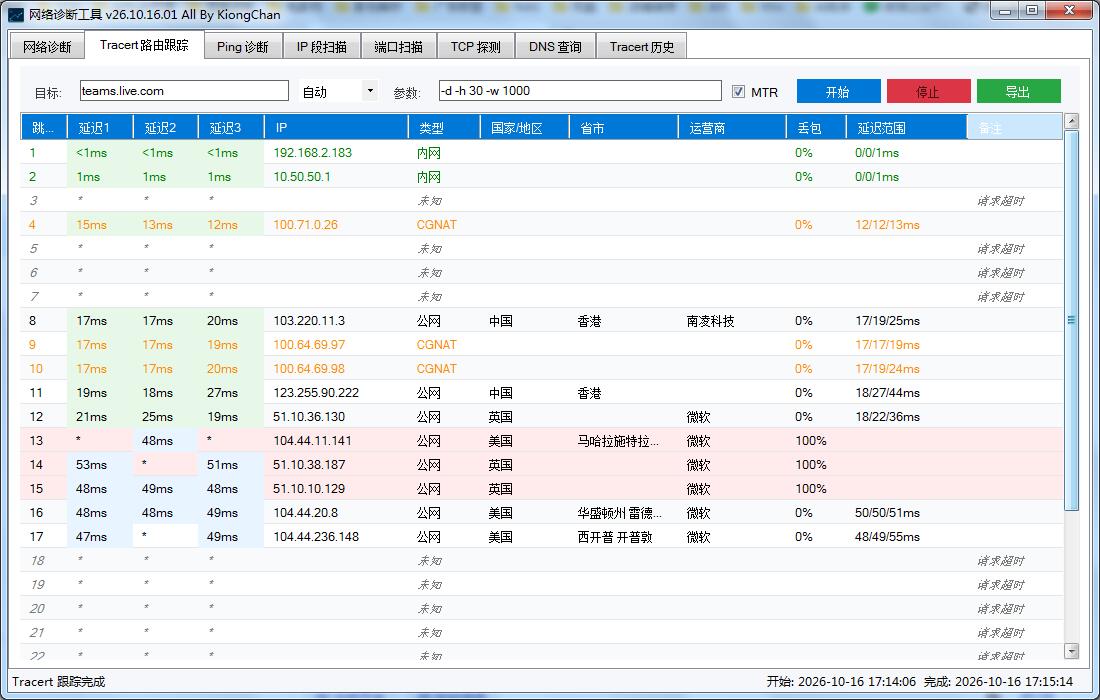
Task: Click the 丢包 column header
Action: point(816,128)
